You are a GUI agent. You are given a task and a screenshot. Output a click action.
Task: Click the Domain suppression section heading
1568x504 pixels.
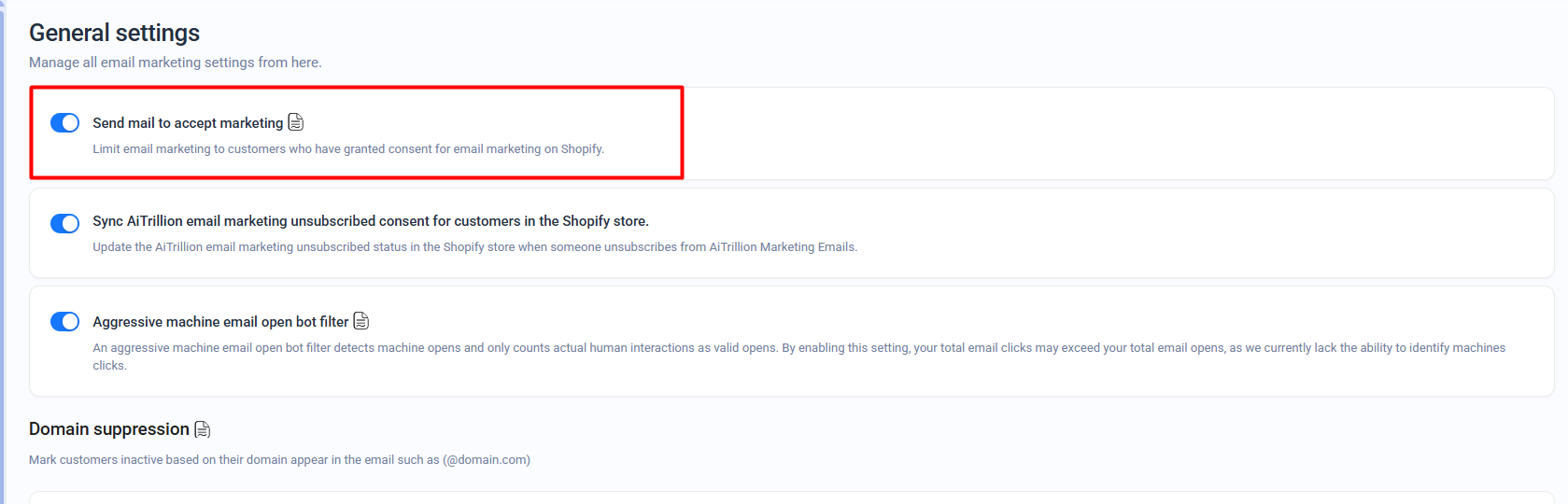[108, 429]
